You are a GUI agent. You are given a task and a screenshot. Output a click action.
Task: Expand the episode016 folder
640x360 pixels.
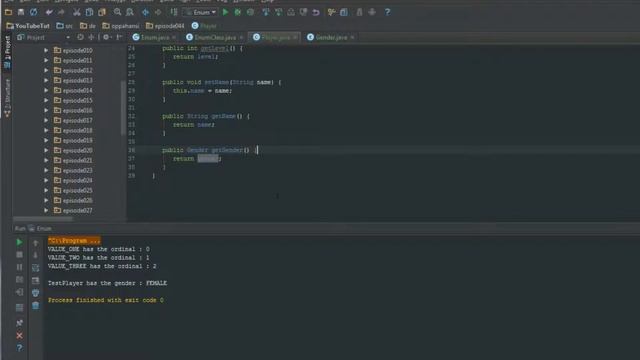point(46,110)
